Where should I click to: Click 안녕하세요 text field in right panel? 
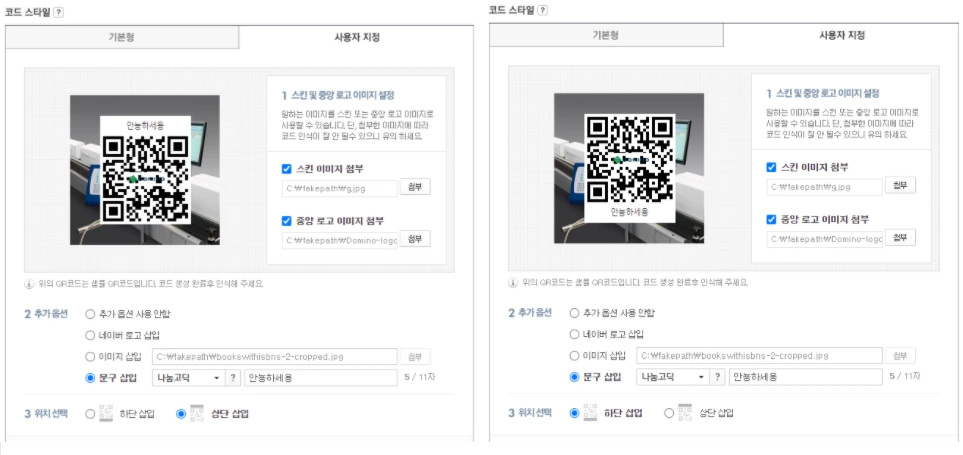point(806,376)
